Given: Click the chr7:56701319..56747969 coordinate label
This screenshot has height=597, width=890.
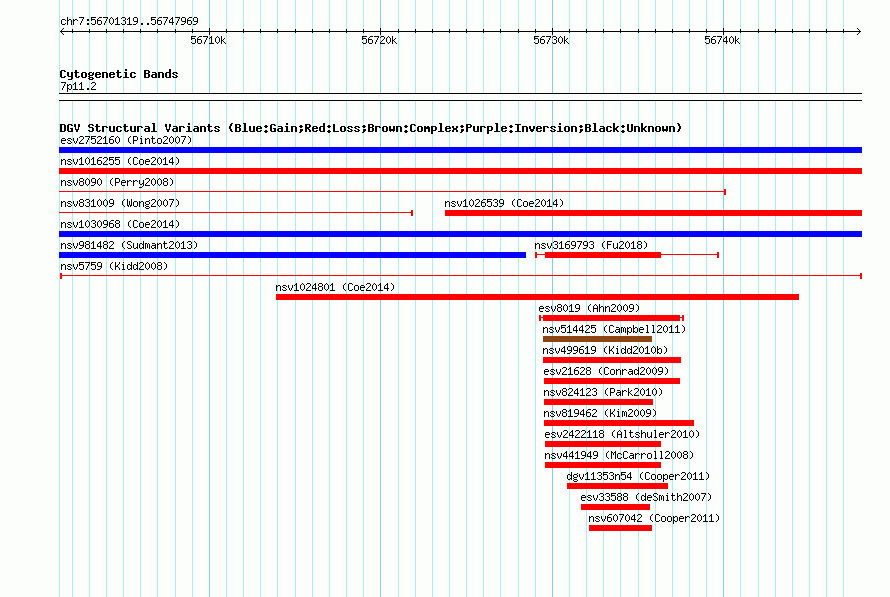Looking at the screenshot, I should (129, 21).
